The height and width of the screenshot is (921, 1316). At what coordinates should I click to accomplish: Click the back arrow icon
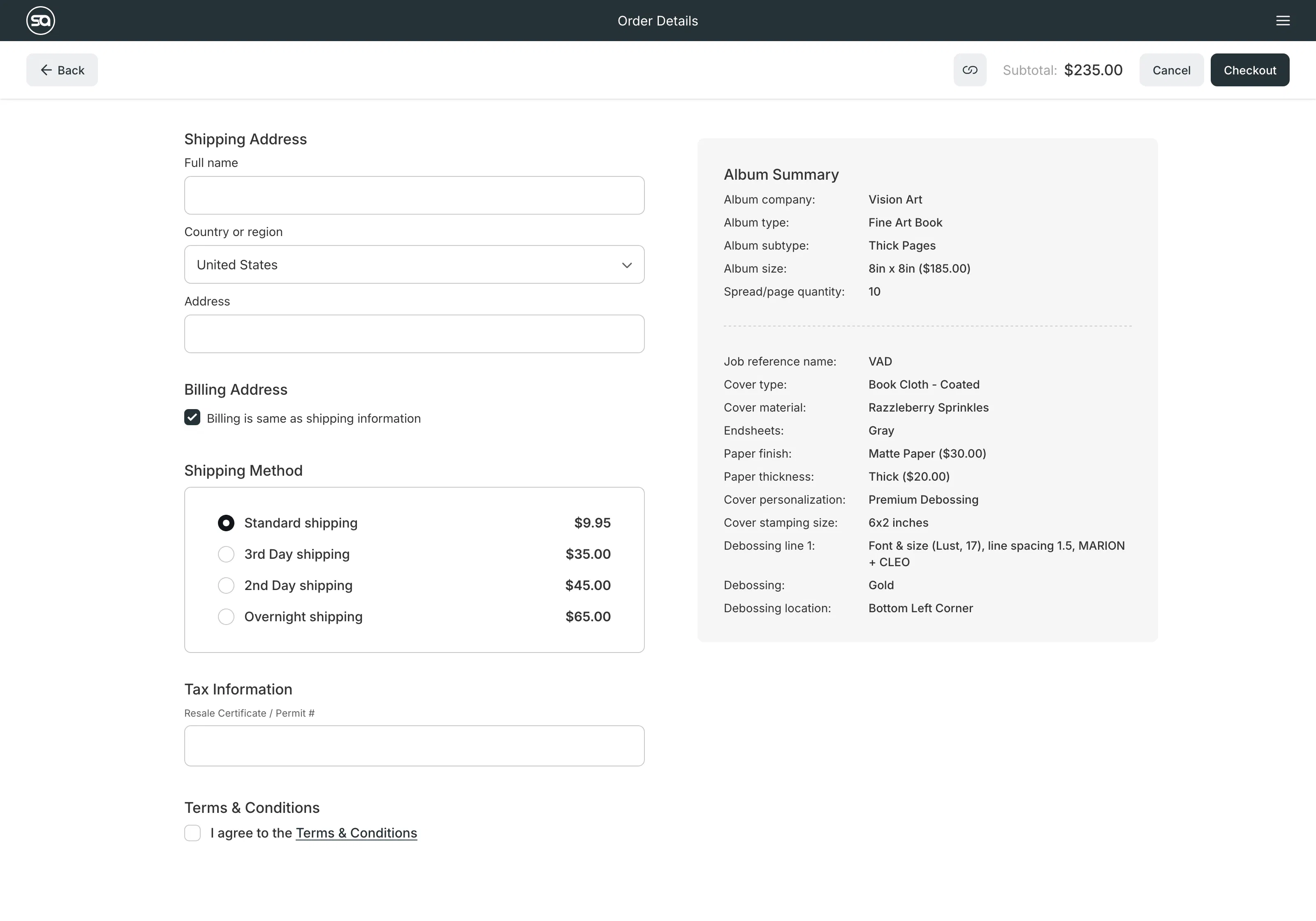pos(46,69)
